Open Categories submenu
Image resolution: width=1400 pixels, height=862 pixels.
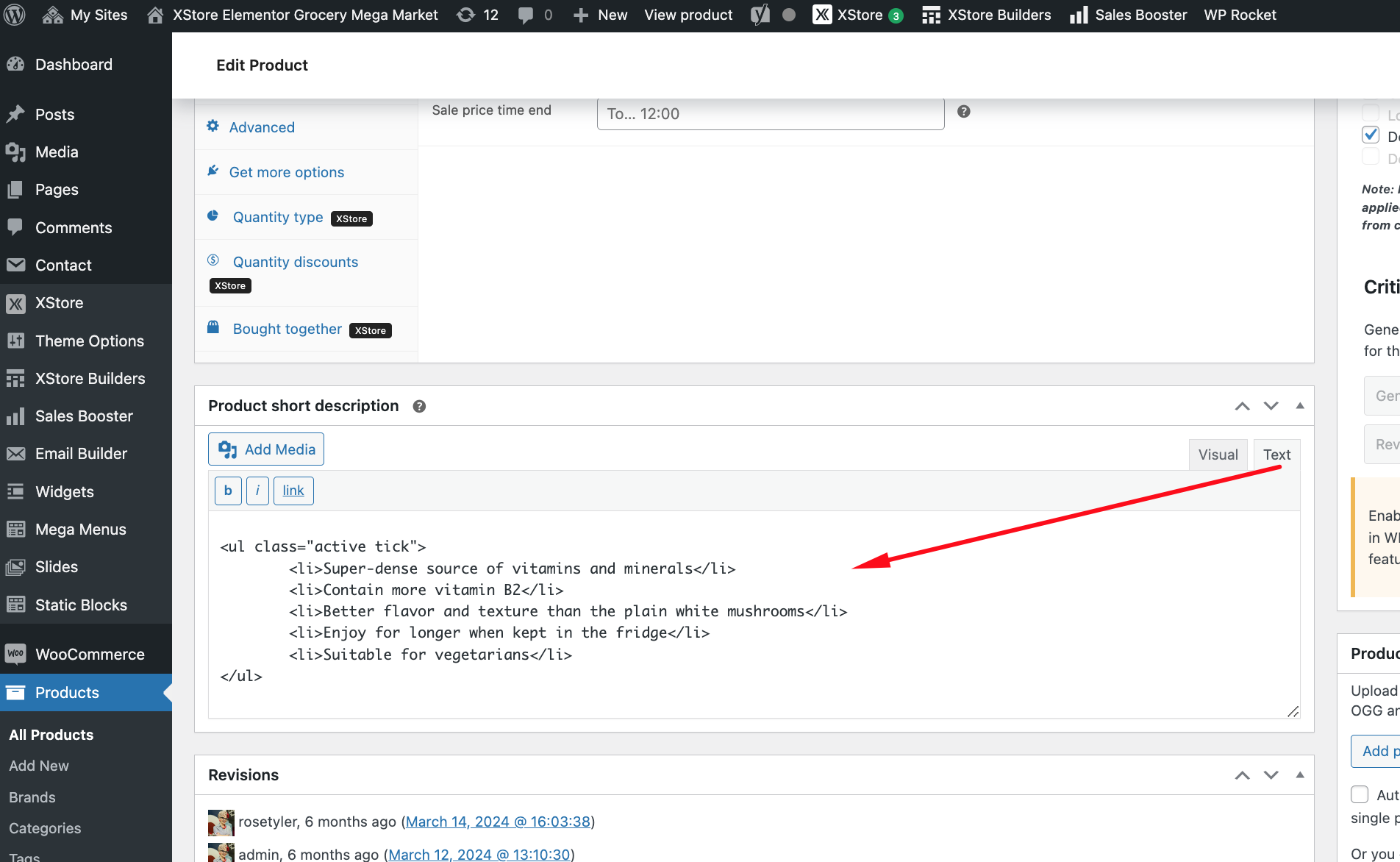click(45, 828)
